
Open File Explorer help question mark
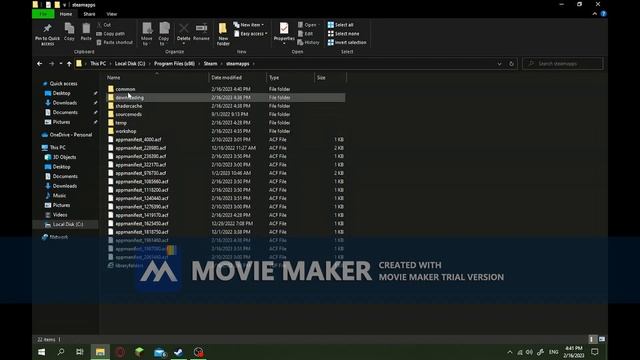pos(603,14)
